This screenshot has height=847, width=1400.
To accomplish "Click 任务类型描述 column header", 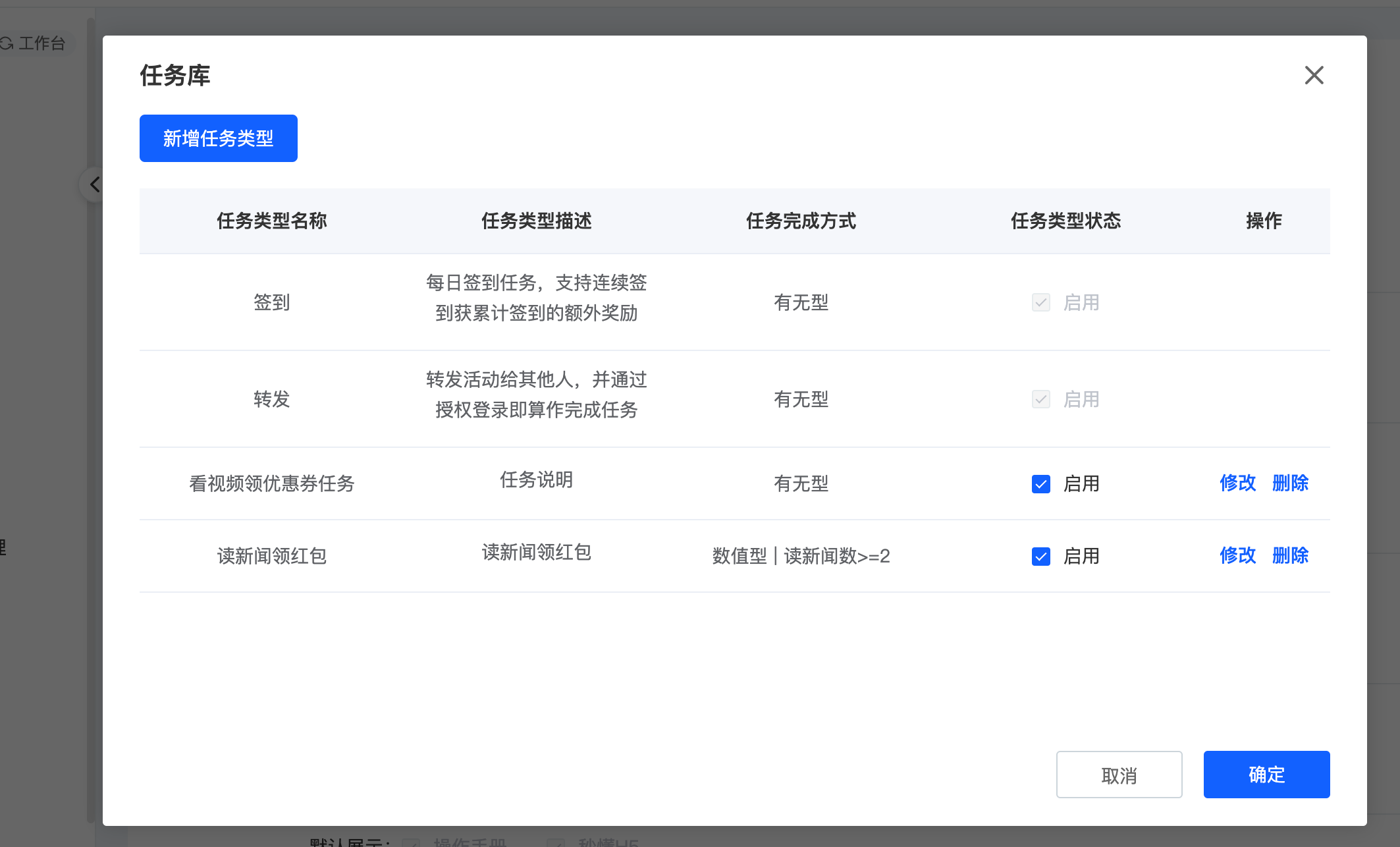I will [x=537, y=221].
